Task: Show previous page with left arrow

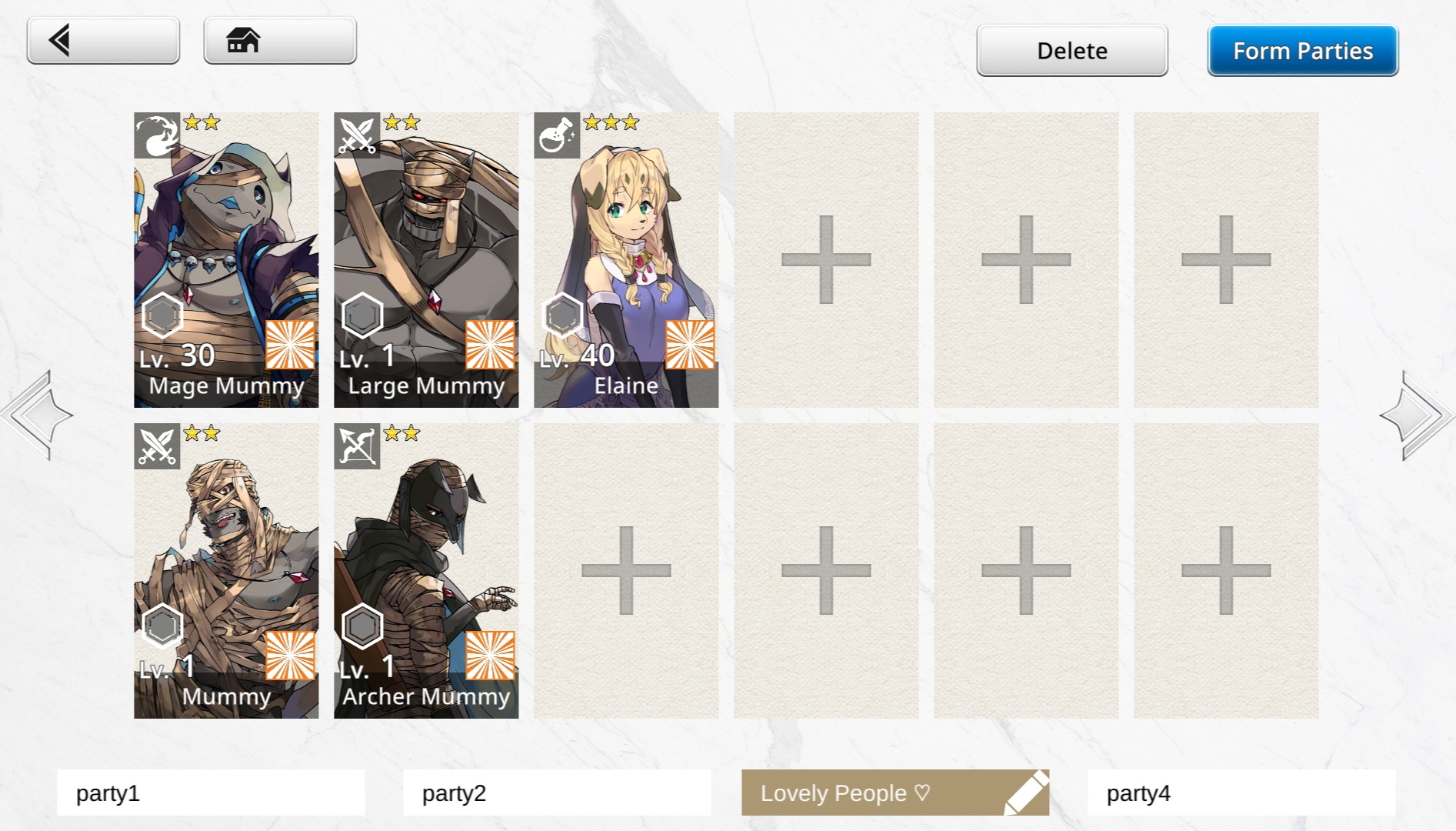Action: (37, 415)
